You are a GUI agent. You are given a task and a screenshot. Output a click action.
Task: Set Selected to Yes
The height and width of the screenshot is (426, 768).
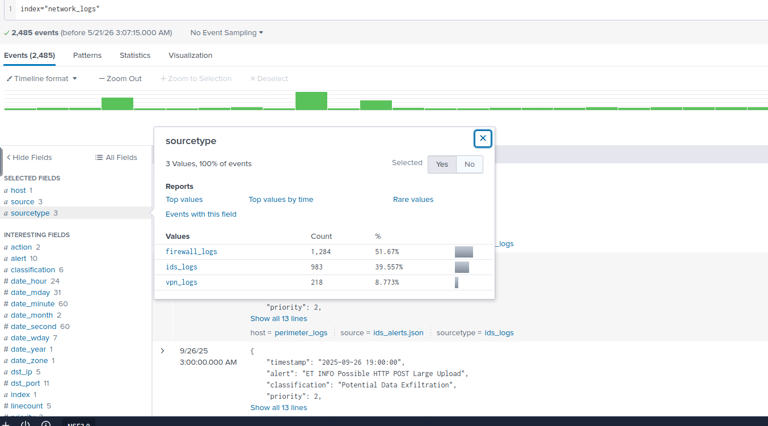[x=442, y=164]
